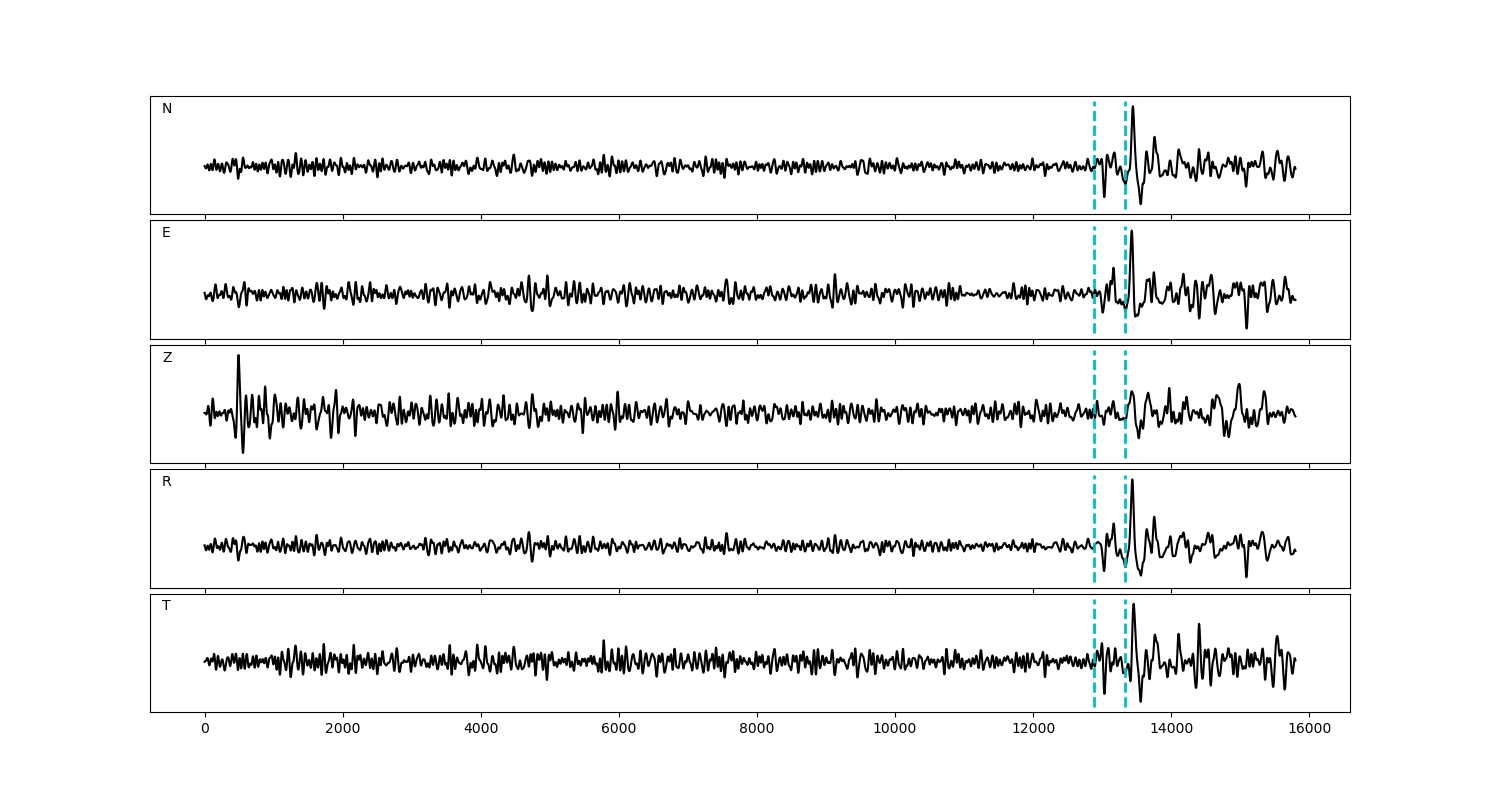Click the N label in top panel
The image size is (1500, 800).
click(167, 109)
